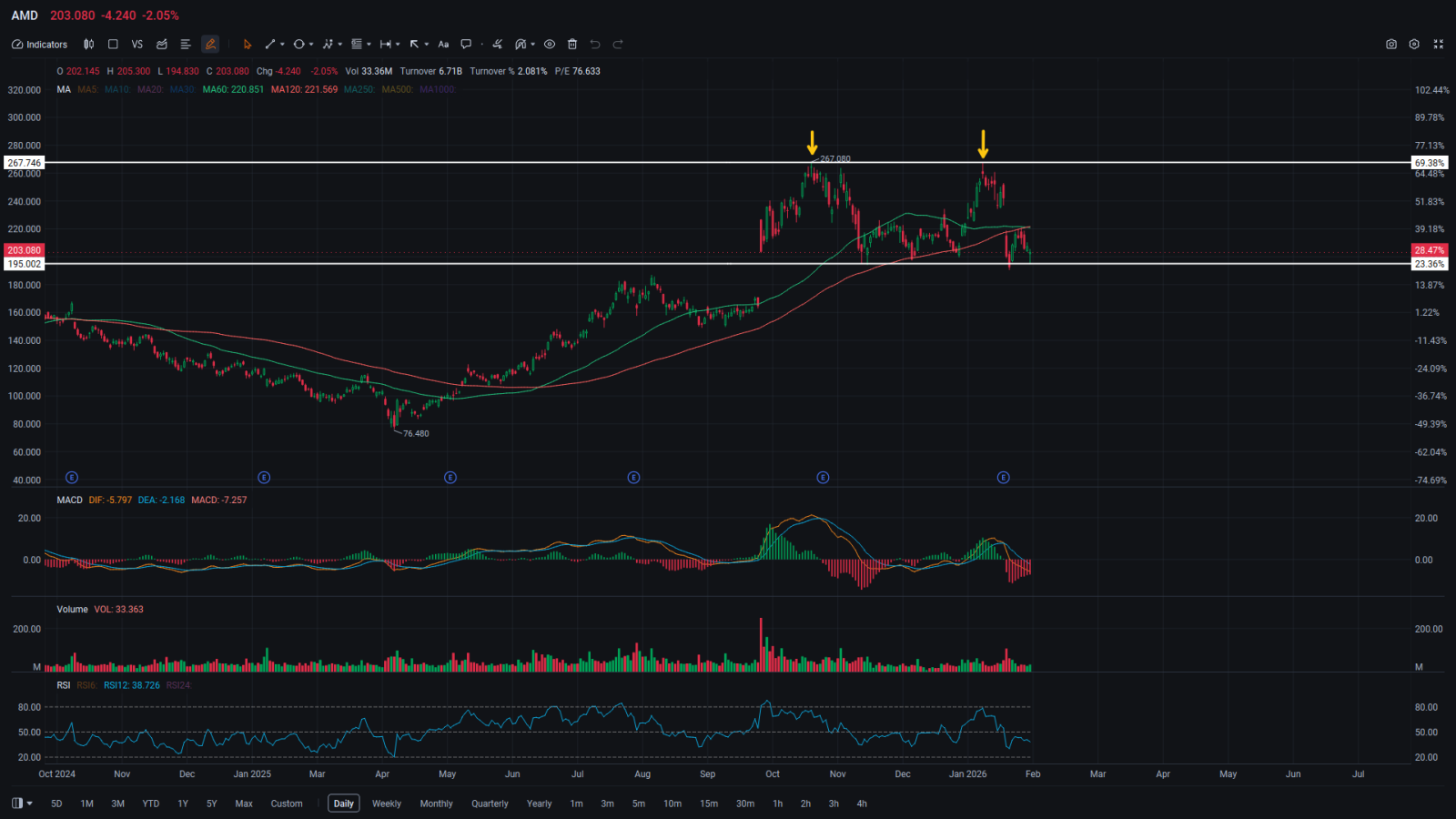Toggle the RSI6 line
1456x819 pixels.
click(x=86, y=685)
